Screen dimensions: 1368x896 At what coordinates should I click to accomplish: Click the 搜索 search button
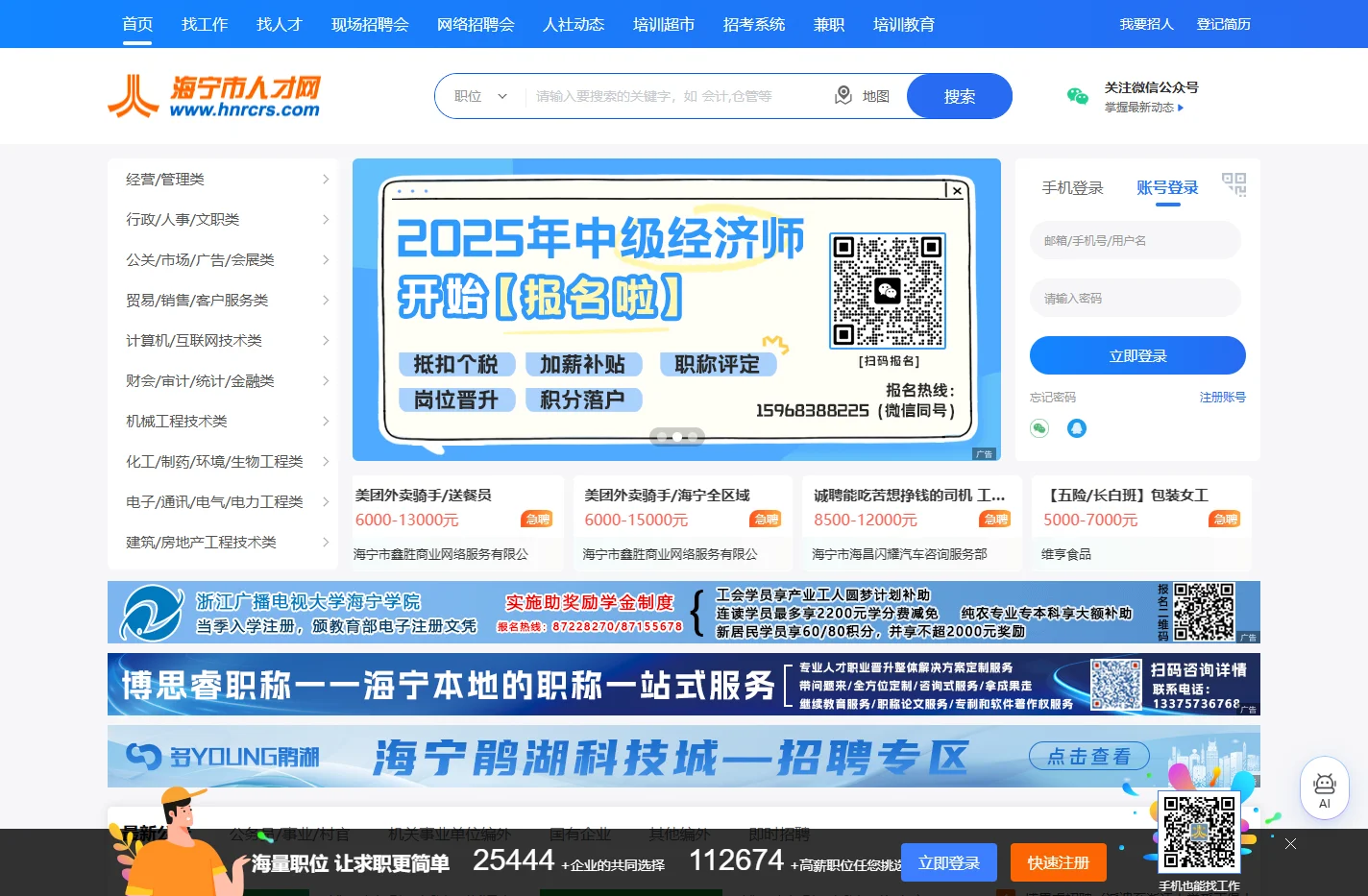[960, 96]
